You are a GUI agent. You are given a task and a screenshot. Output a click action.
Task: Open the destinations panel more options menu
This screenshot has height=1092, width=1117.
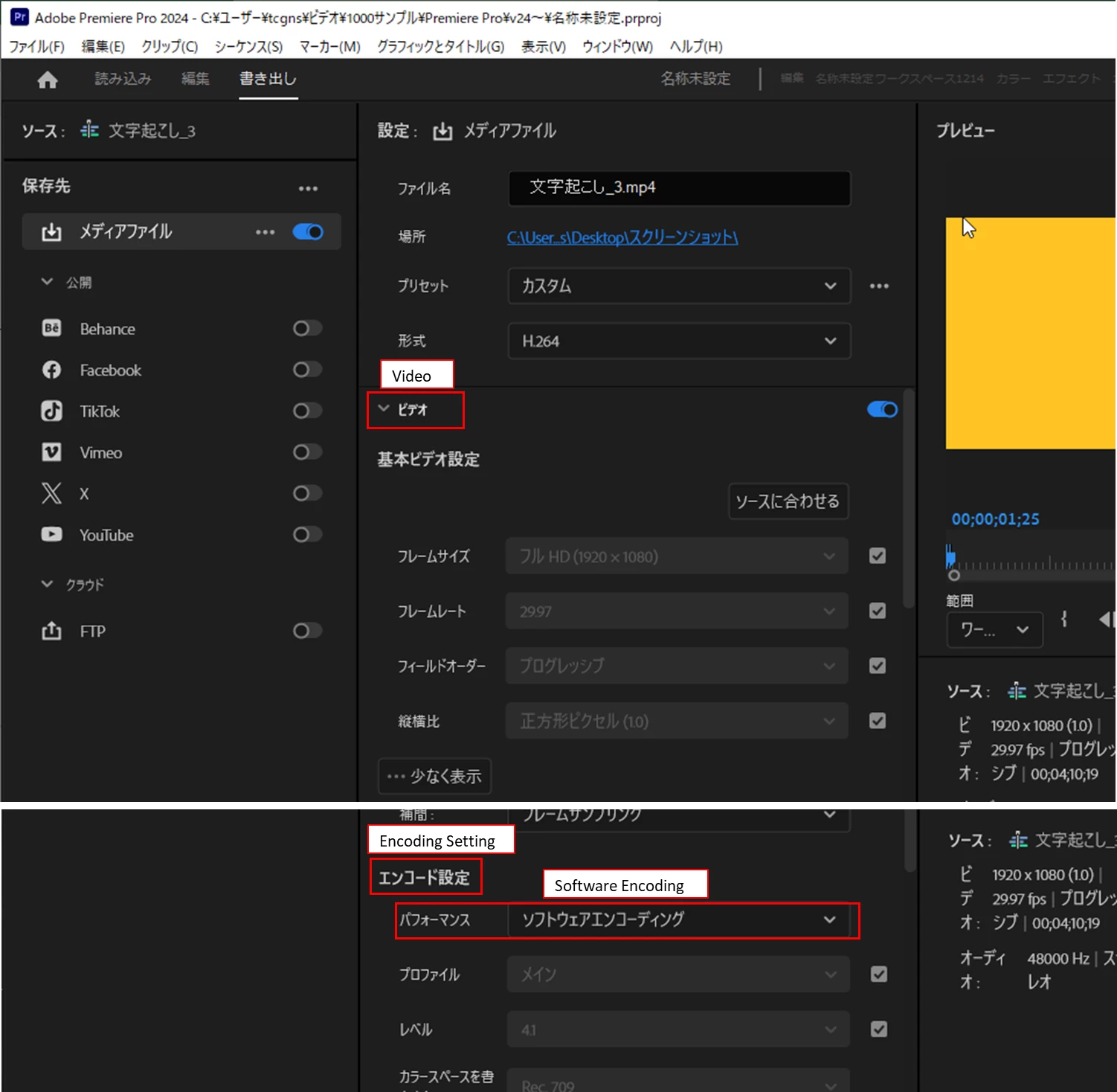pyautogui.click(x=308, y=189)
